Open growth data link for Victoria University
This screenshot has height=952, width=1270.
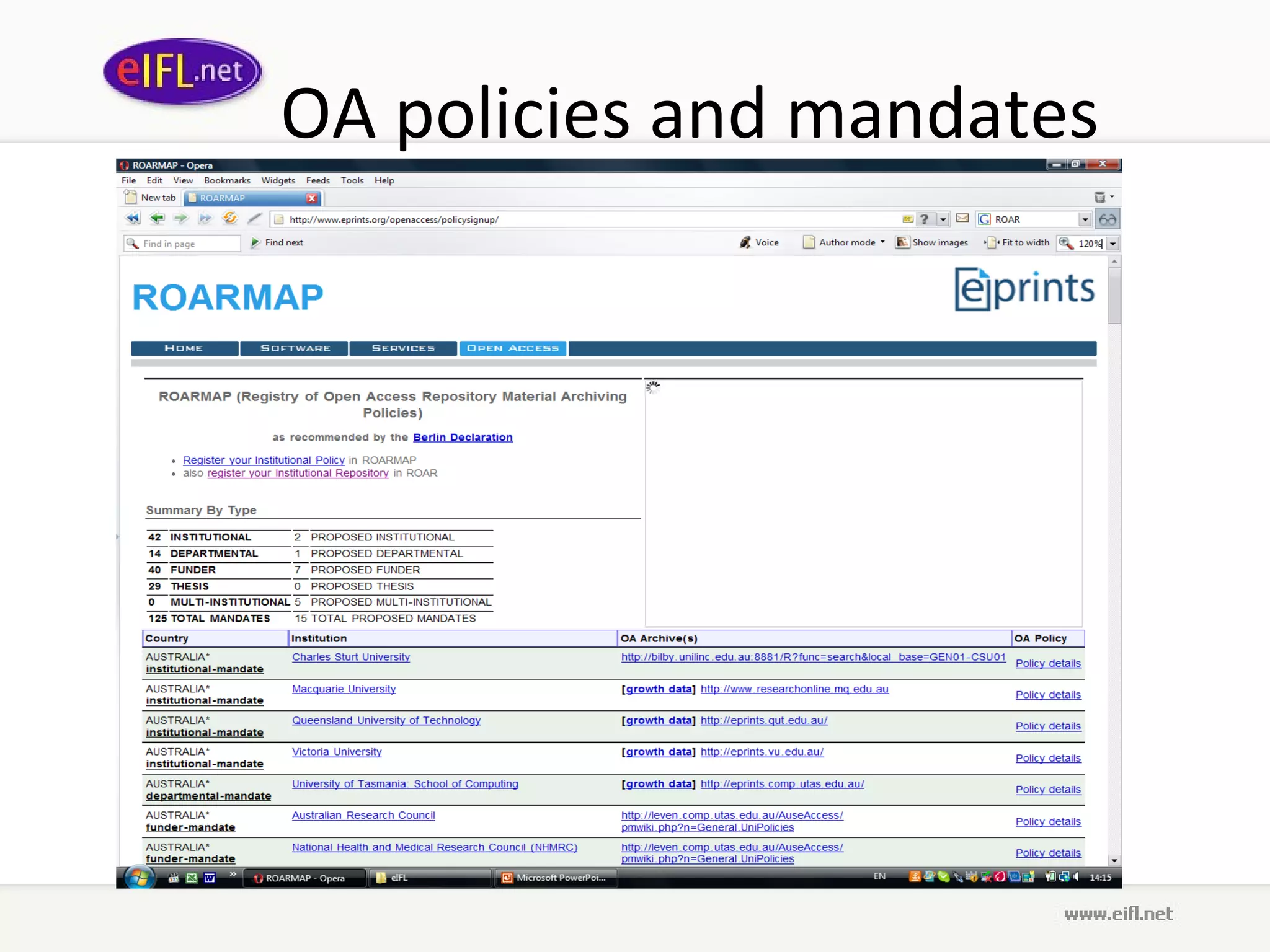(659, 752)
